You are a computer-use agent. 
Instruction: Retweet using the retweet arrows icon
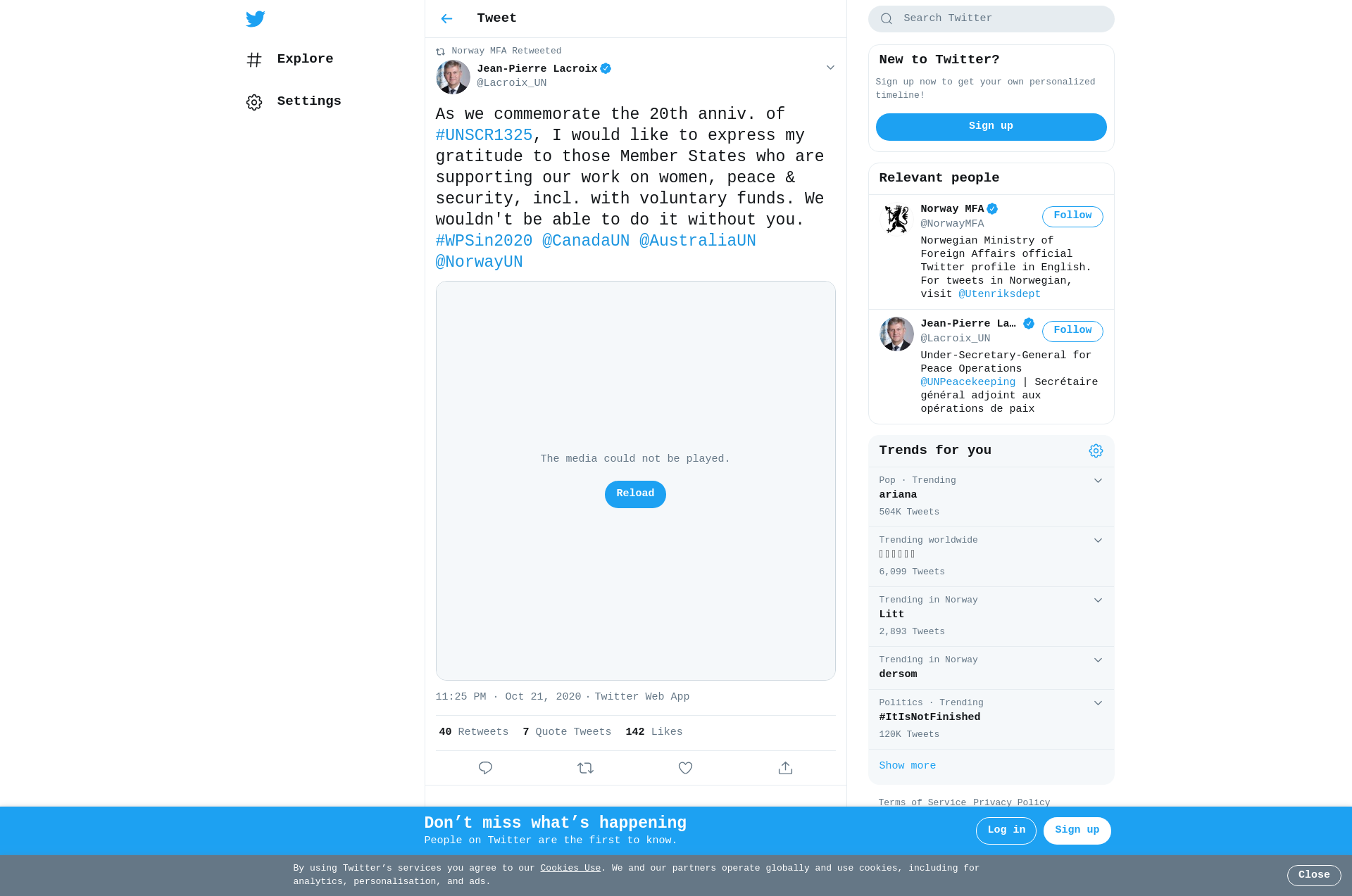pos(585,768)
